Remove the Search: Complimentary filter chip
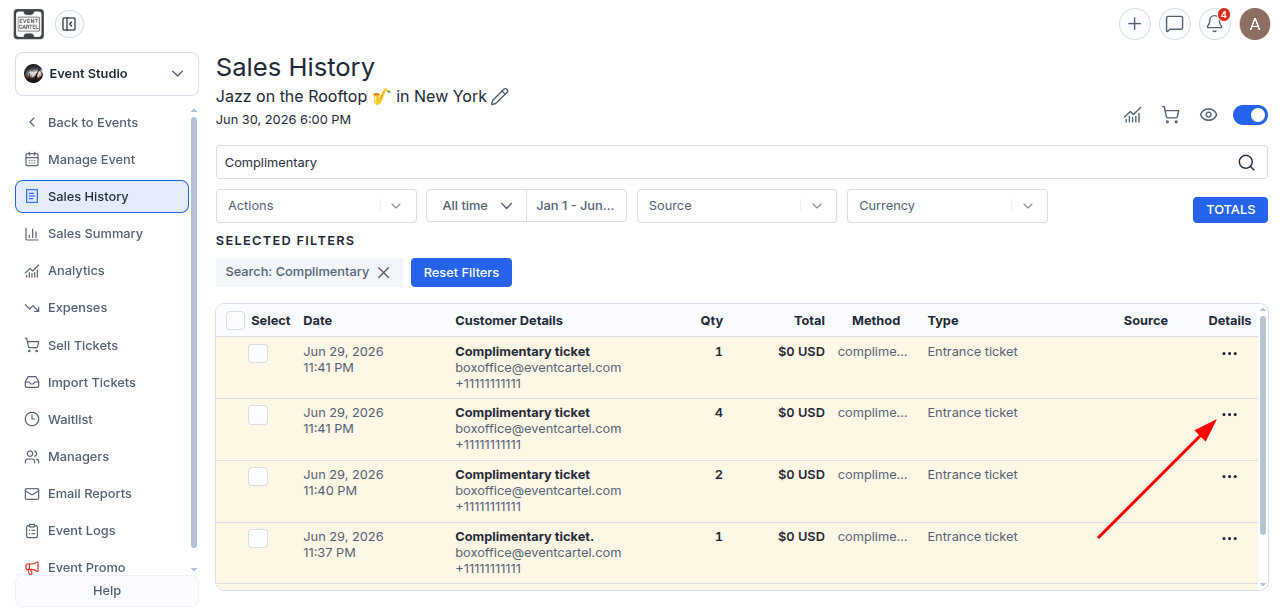This screenshot has height=609, width=1282. [383, 272]
